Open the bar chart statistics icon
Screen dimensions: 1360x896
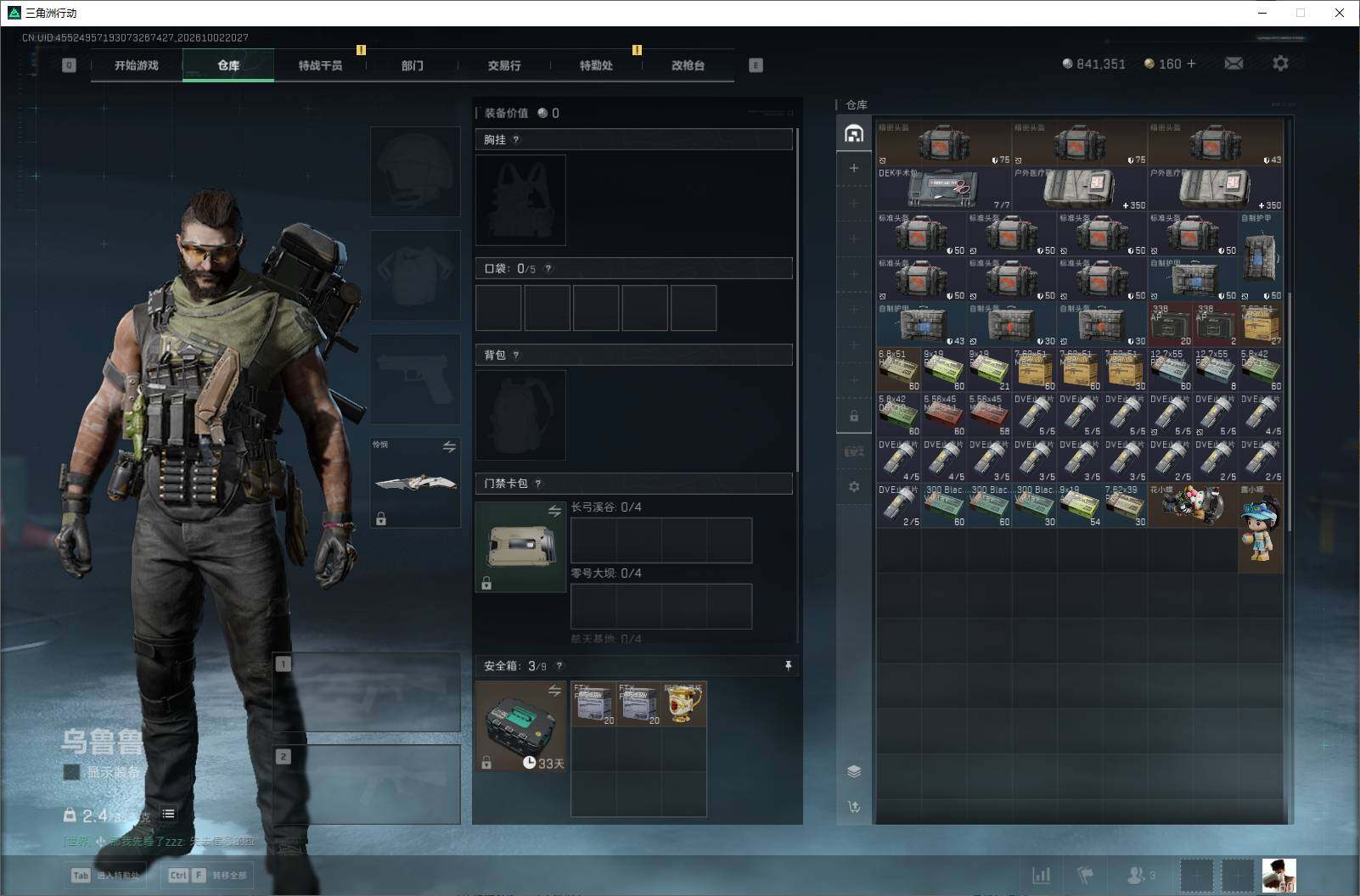coord(1041,875)
